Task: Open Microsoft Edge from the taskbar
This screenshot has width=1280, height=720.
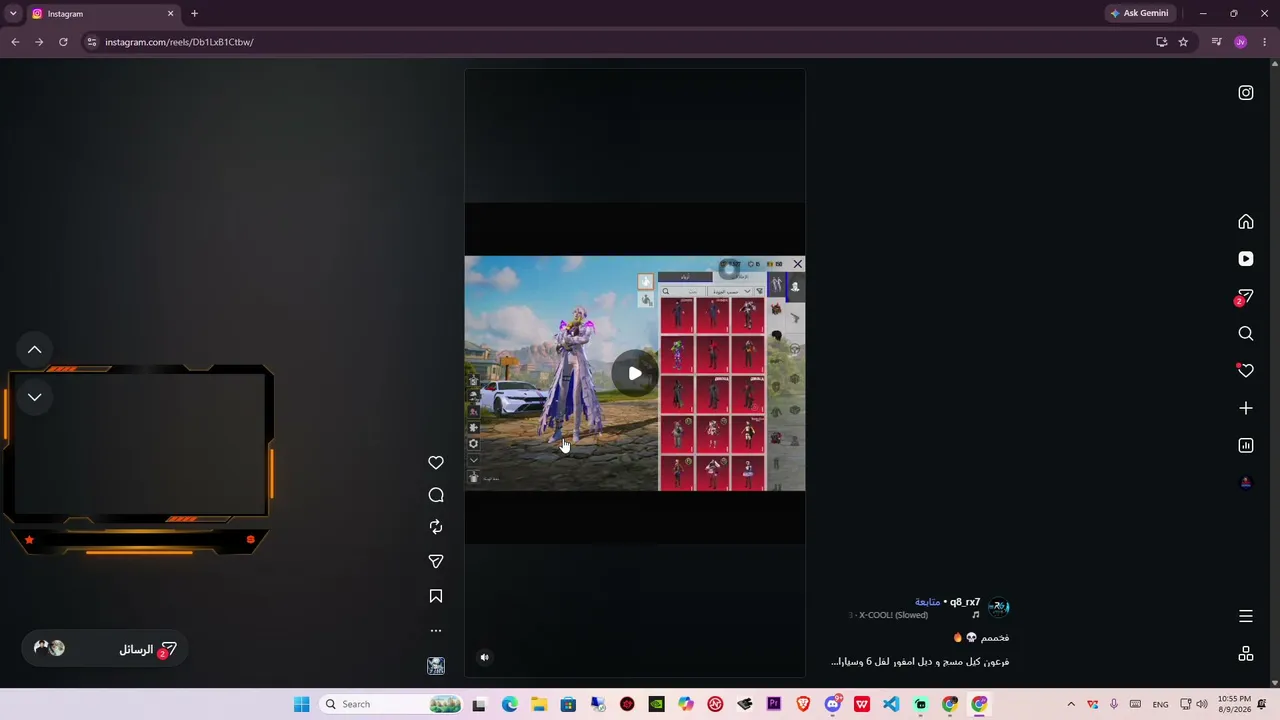Action: click(x=509, y=704)
